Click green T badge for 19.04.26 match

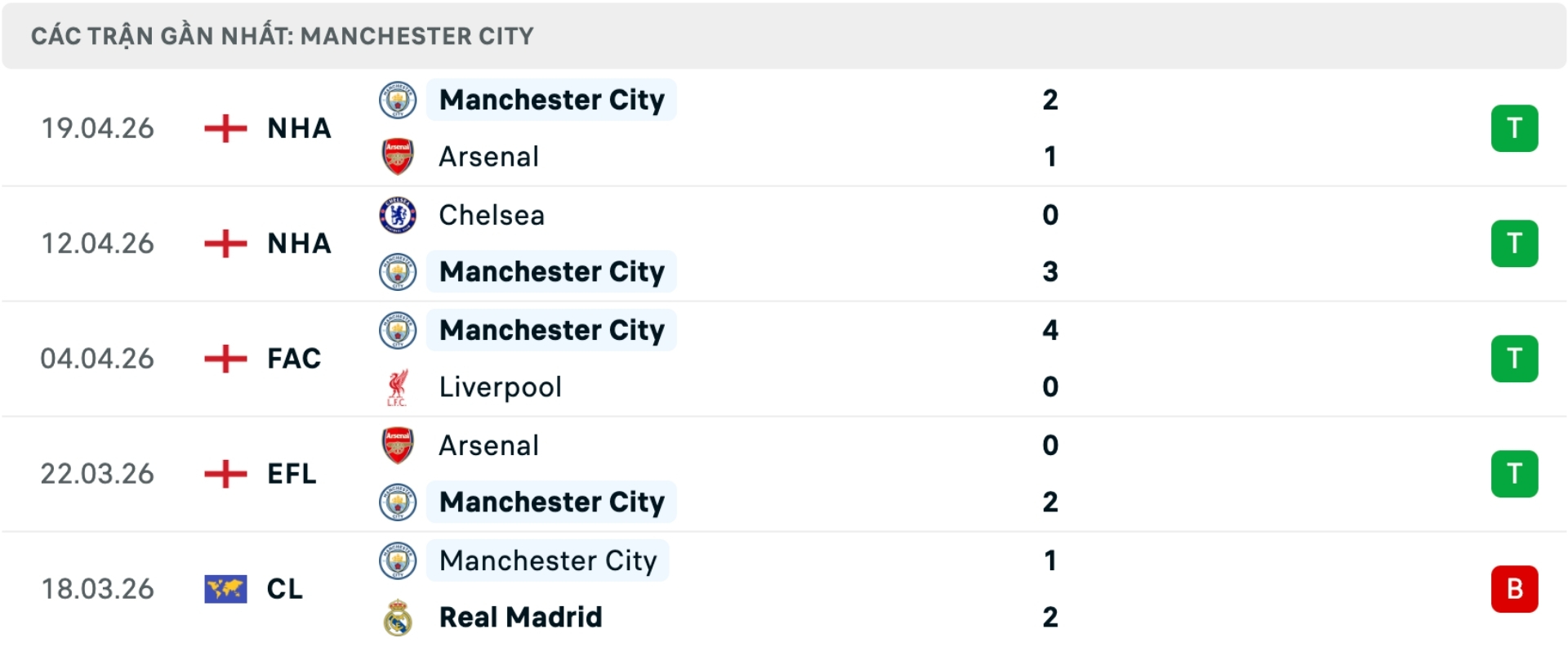[x=1514, y=129]
